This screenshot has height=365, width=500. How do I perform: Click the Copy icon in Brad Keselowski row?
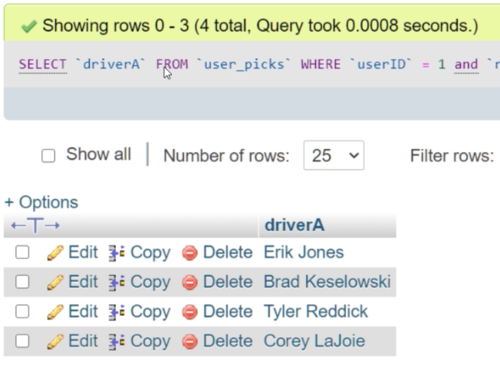click(x=117, y=283)
